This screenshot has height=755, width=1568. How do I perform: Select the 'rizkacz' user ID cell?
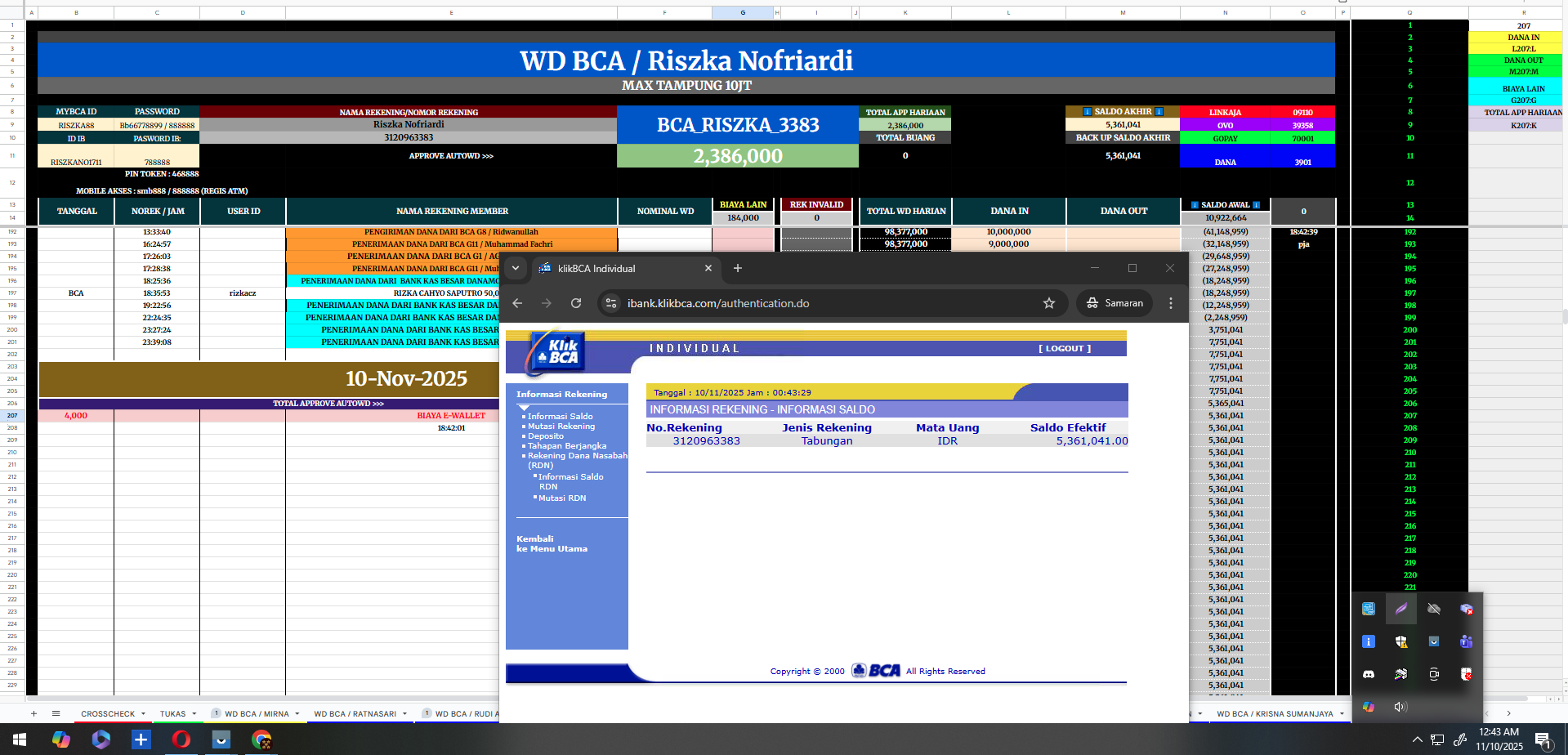pyautogui.click(x=243, y=293)
